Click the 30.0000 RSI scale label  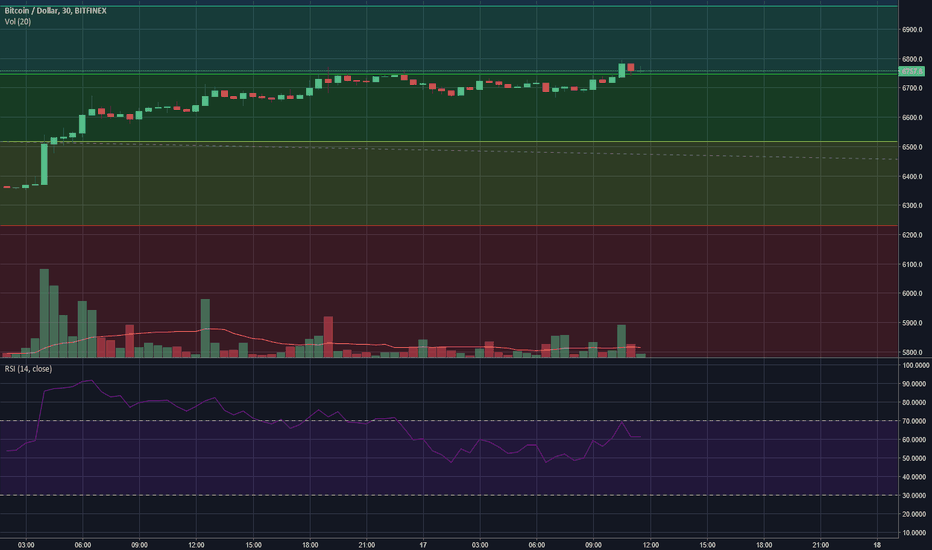coord(915,495)
